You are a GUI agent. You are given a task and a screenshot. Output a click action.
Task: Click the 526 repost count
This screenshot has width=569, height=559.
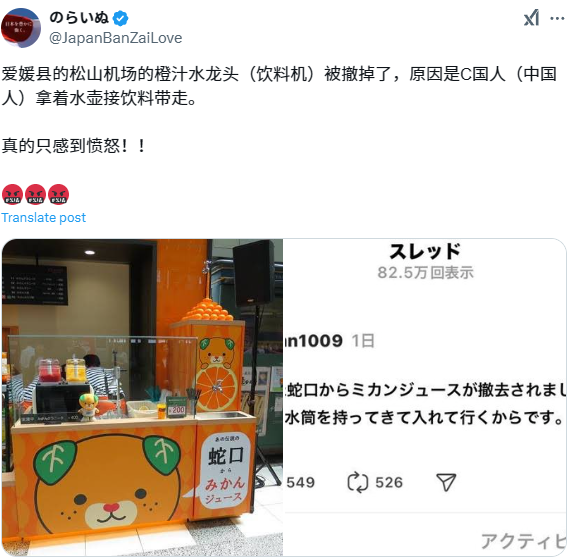389,482
